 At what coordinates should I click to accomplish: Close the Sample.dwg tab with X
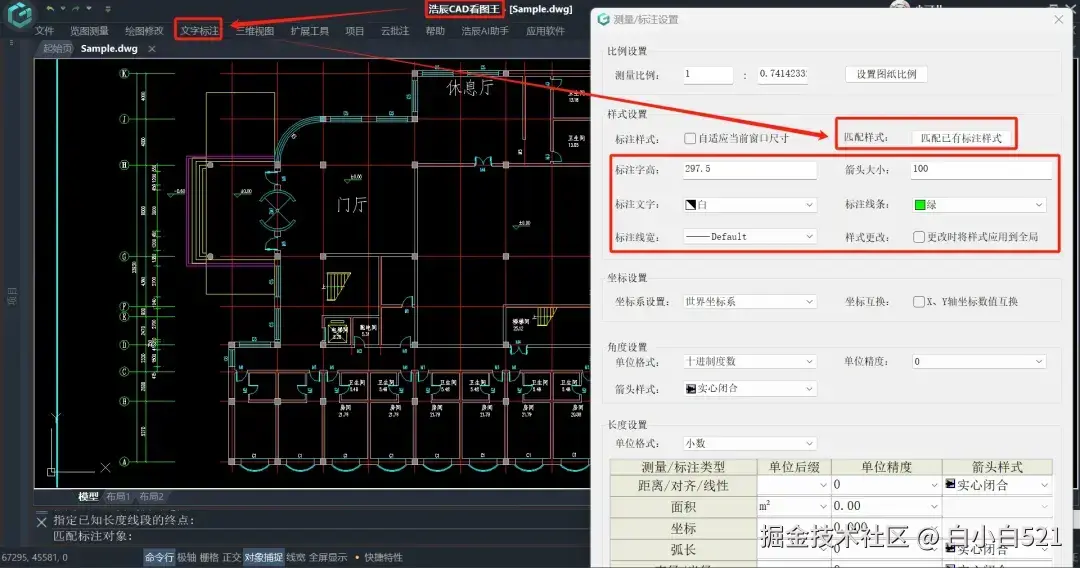[152, 49]
